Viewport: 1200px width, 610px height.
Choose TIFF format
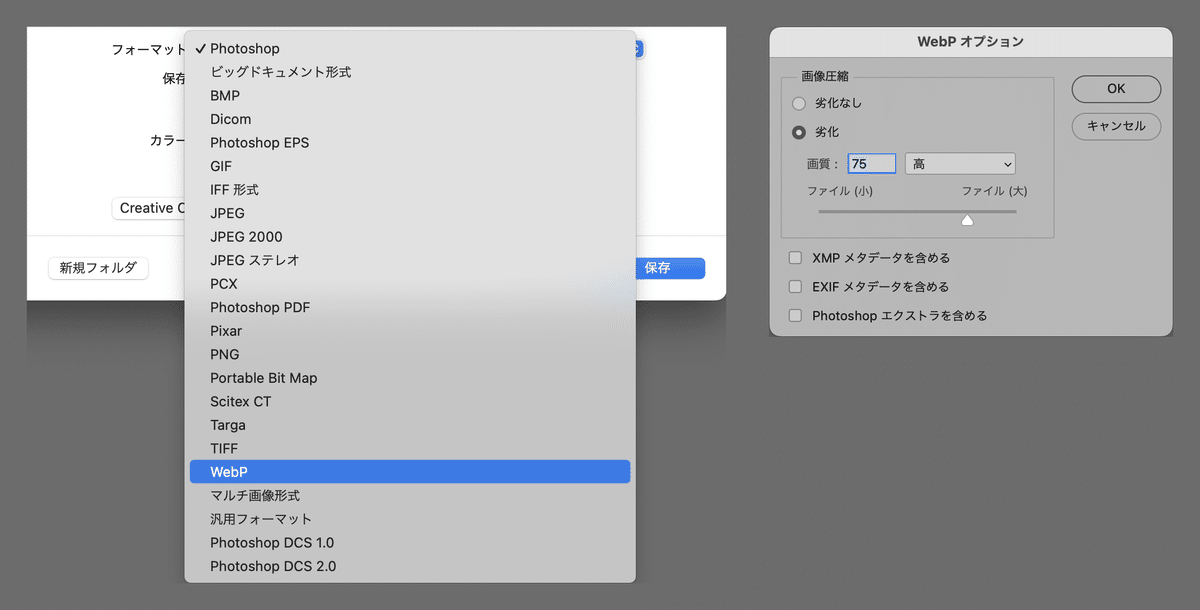pos(410,448)
